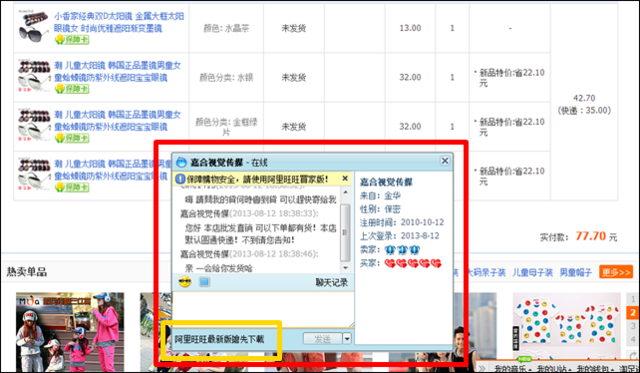640x373 pixels.
Task: Click the buyer red hearts rating icons
Action: click(413, 264)
